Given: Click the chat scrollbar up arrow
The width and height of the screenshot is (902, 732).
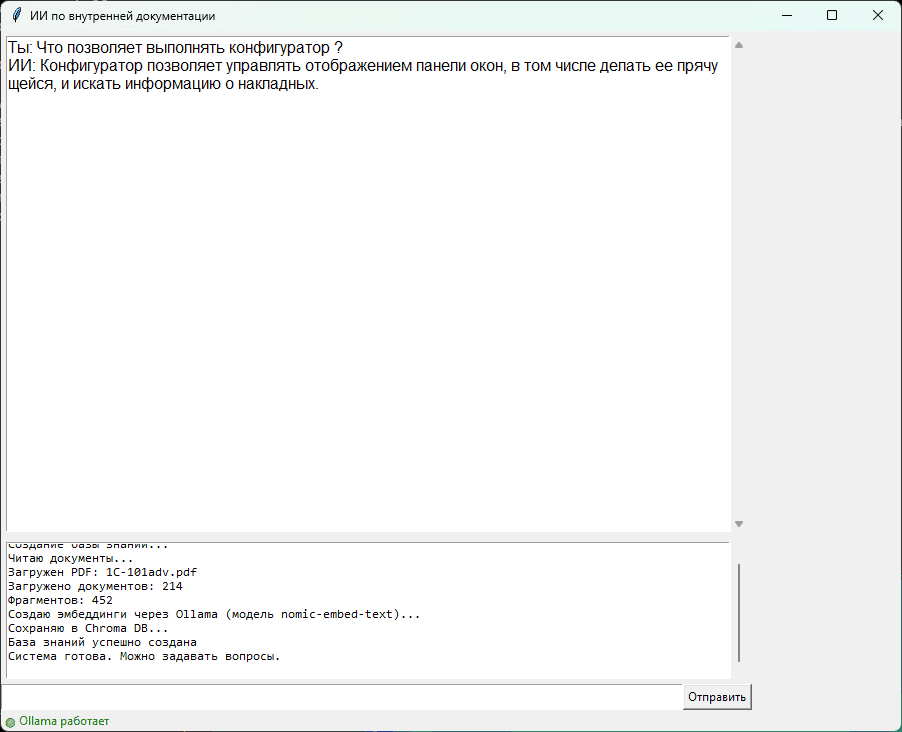Looking at the screenshot, I should coord(739,45).
